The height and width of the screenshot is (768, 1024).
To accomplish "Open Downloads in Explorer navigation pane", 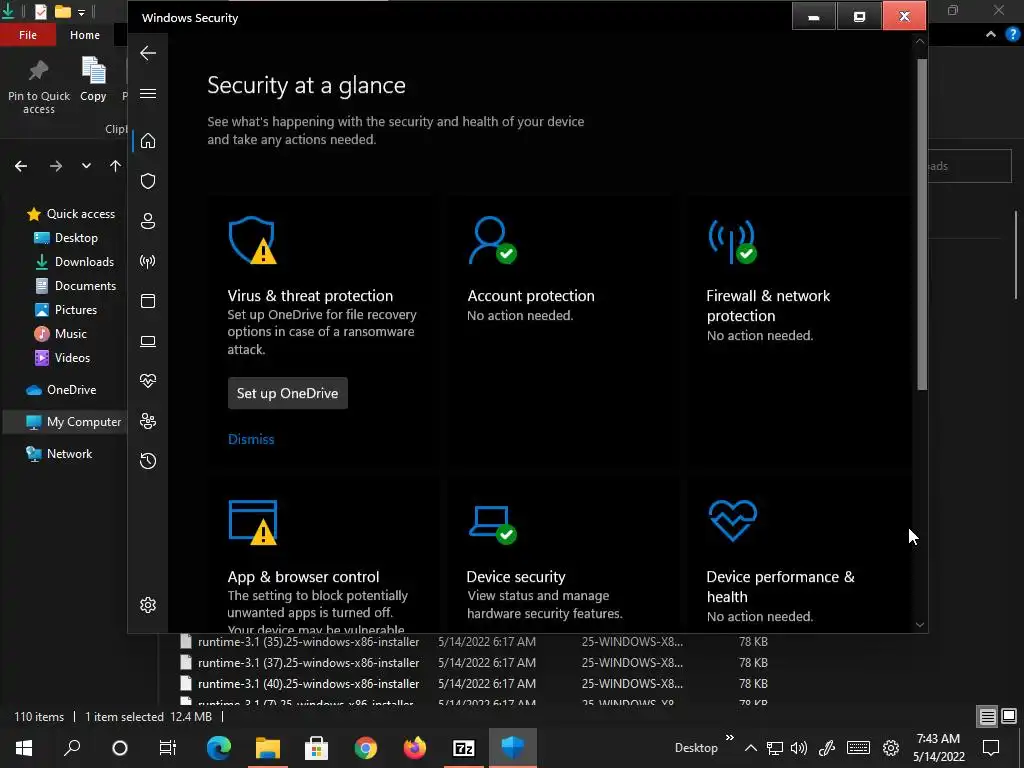I will pos(74,262).
